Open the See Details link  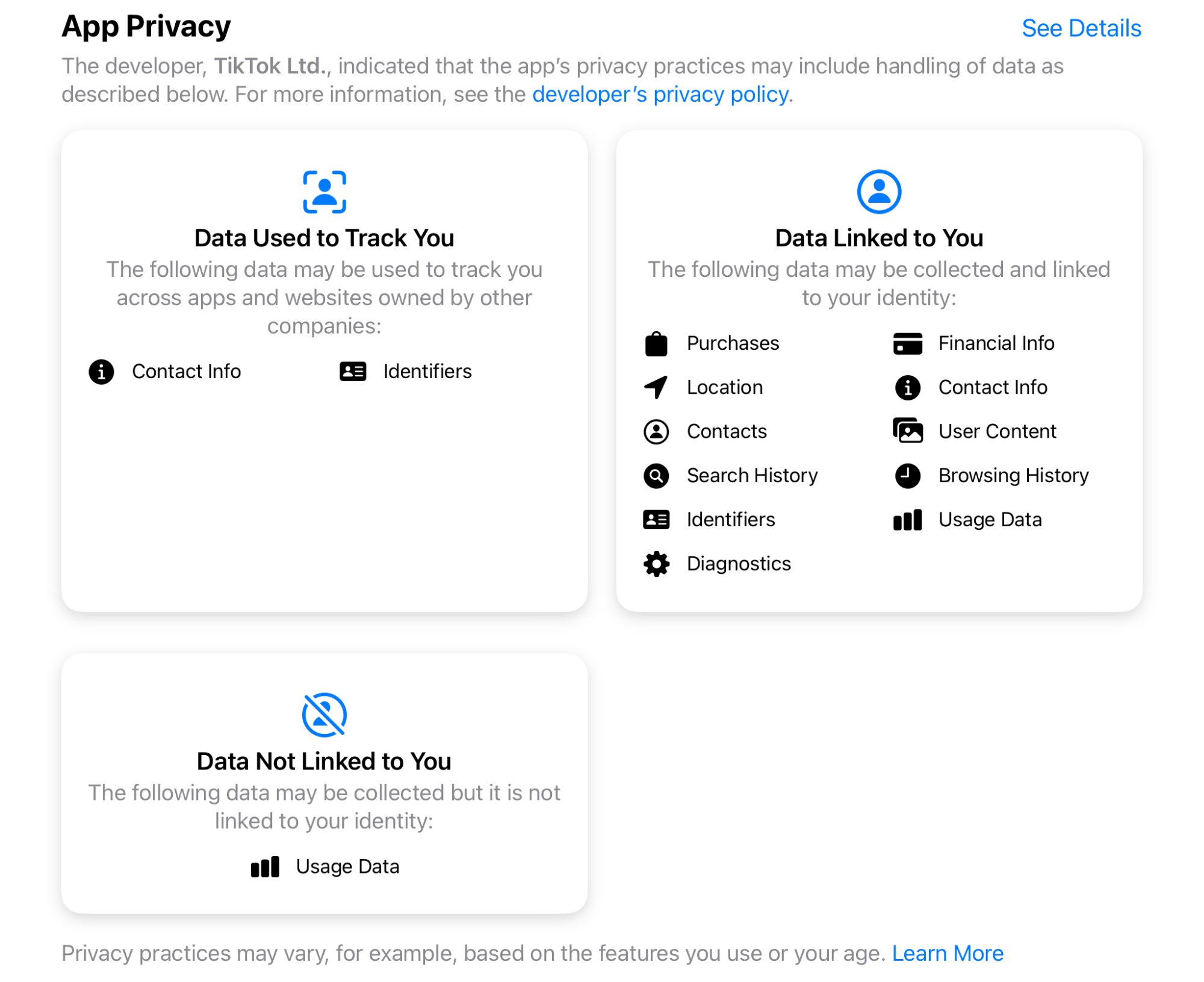point(1081,28)
